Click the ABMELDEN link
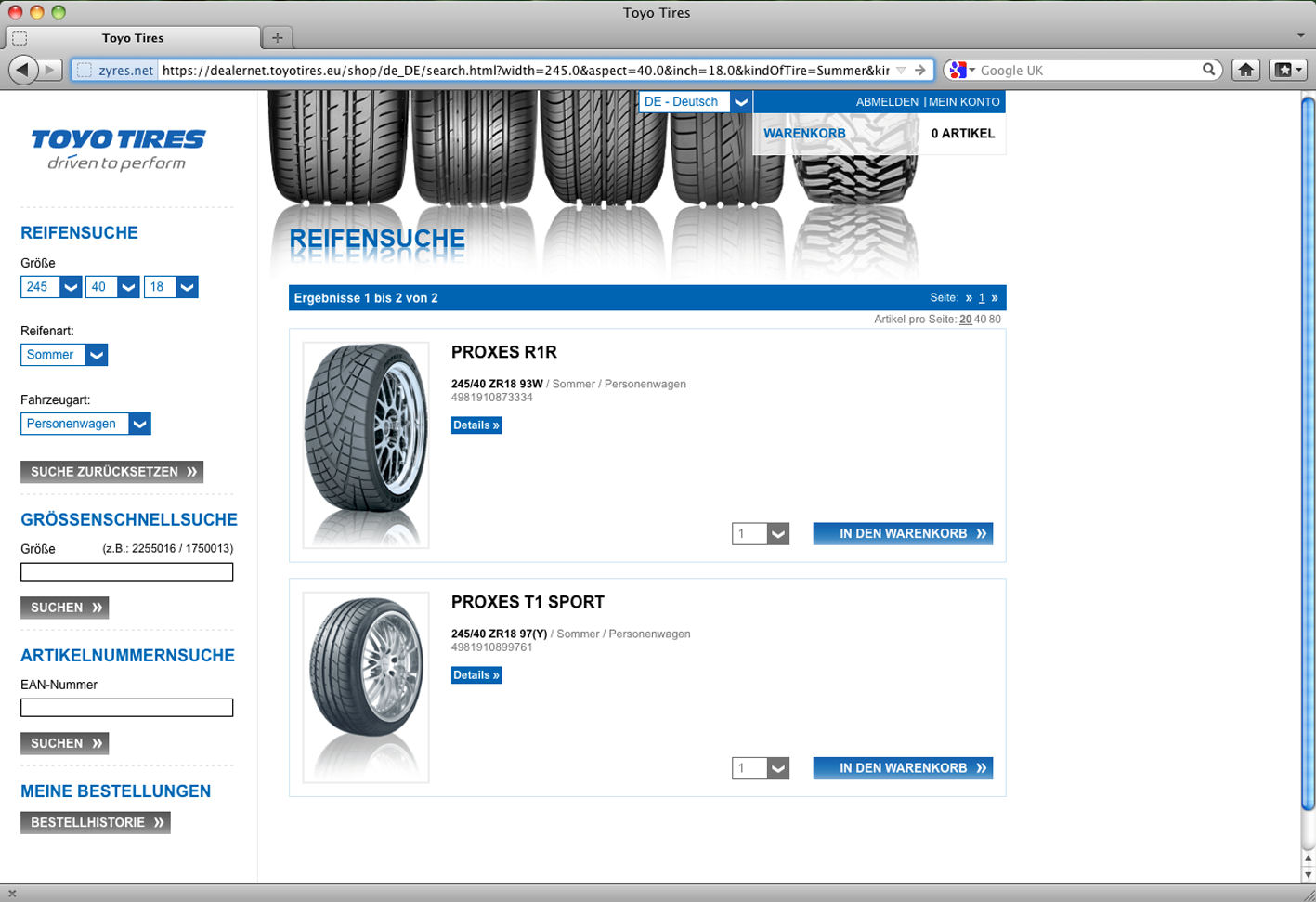 tap(886, 102)
